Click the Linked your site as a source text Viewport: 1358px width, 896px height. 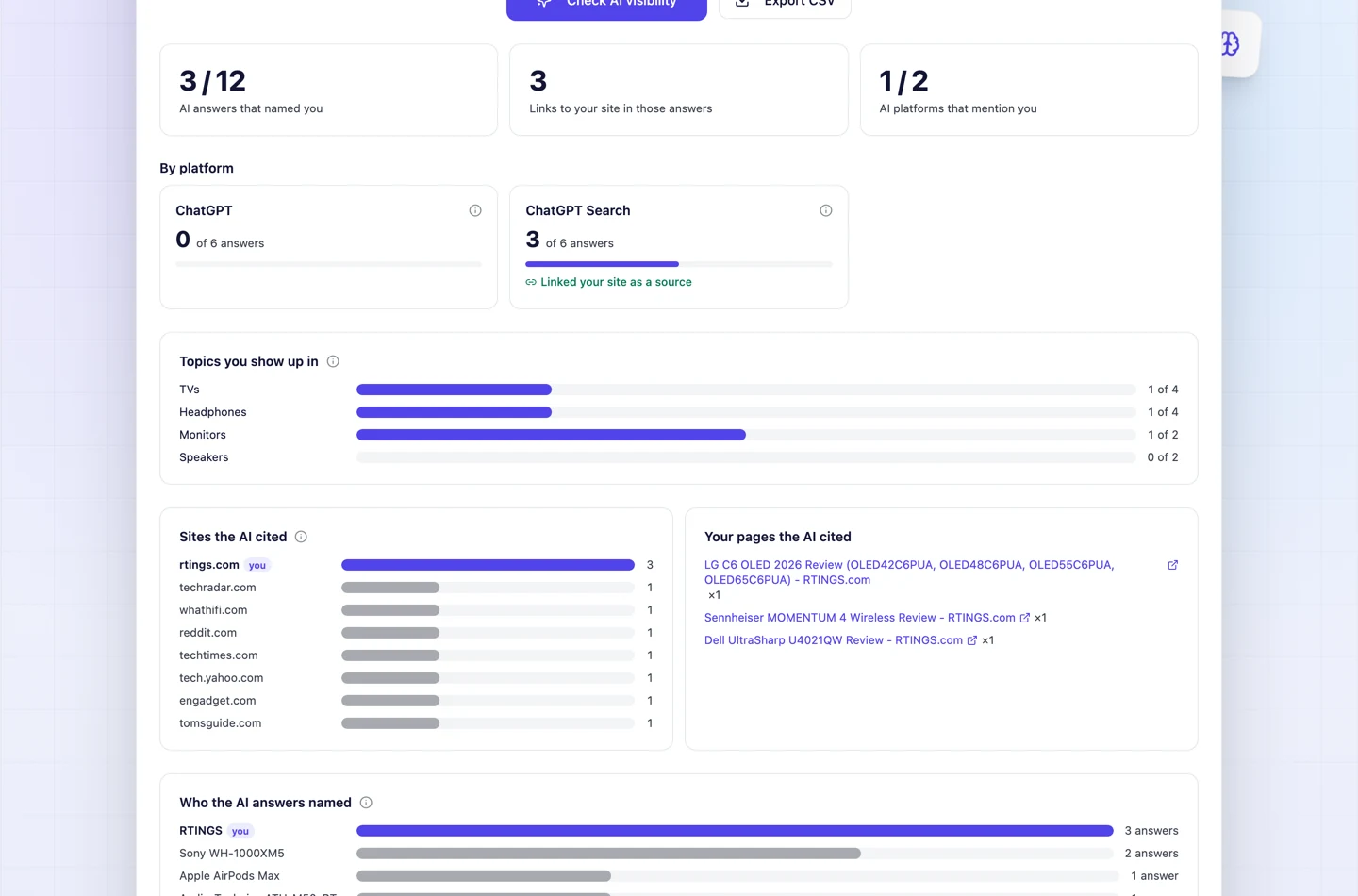tap(616, 282)
